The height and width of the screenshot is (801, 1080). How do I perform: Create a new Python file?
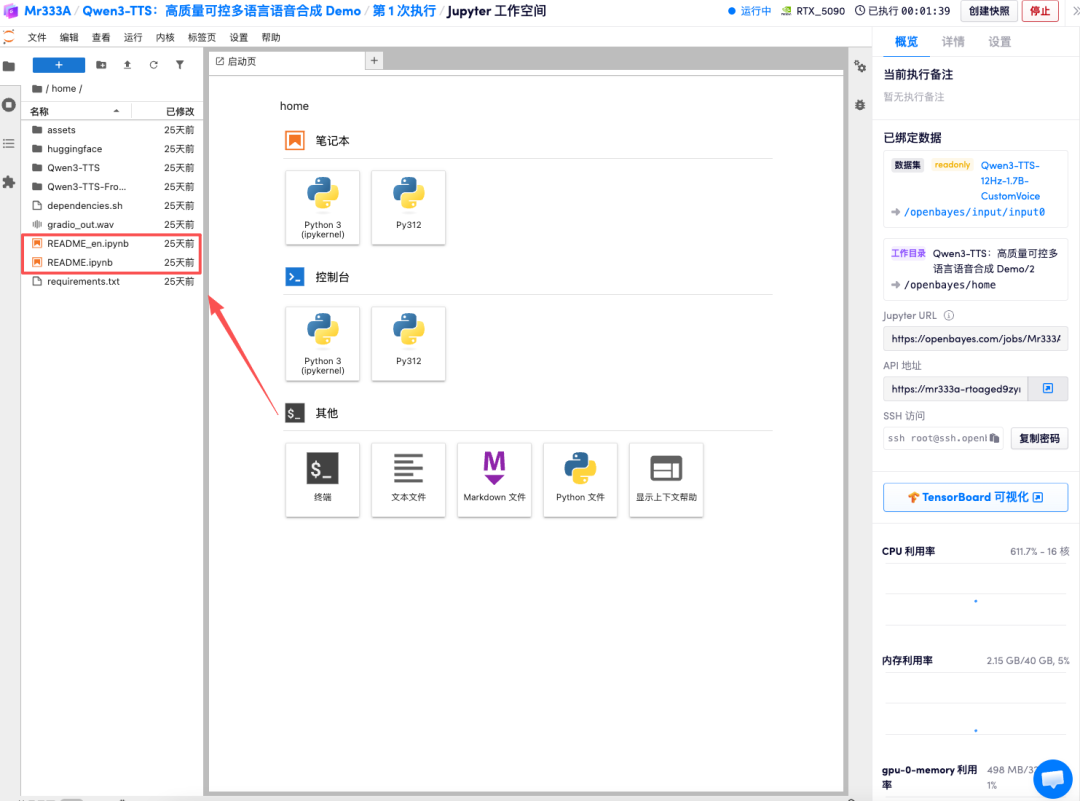581,479
